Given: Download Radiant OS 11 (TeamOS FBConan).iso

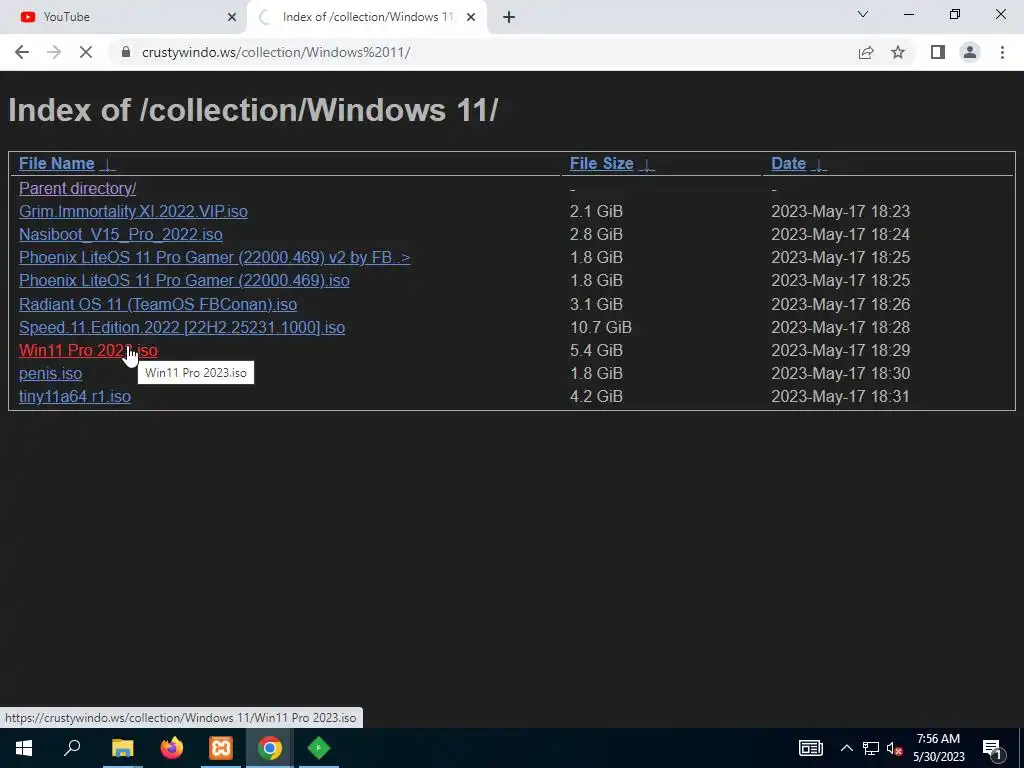Looking at the screenshot, I should [158, 304].
